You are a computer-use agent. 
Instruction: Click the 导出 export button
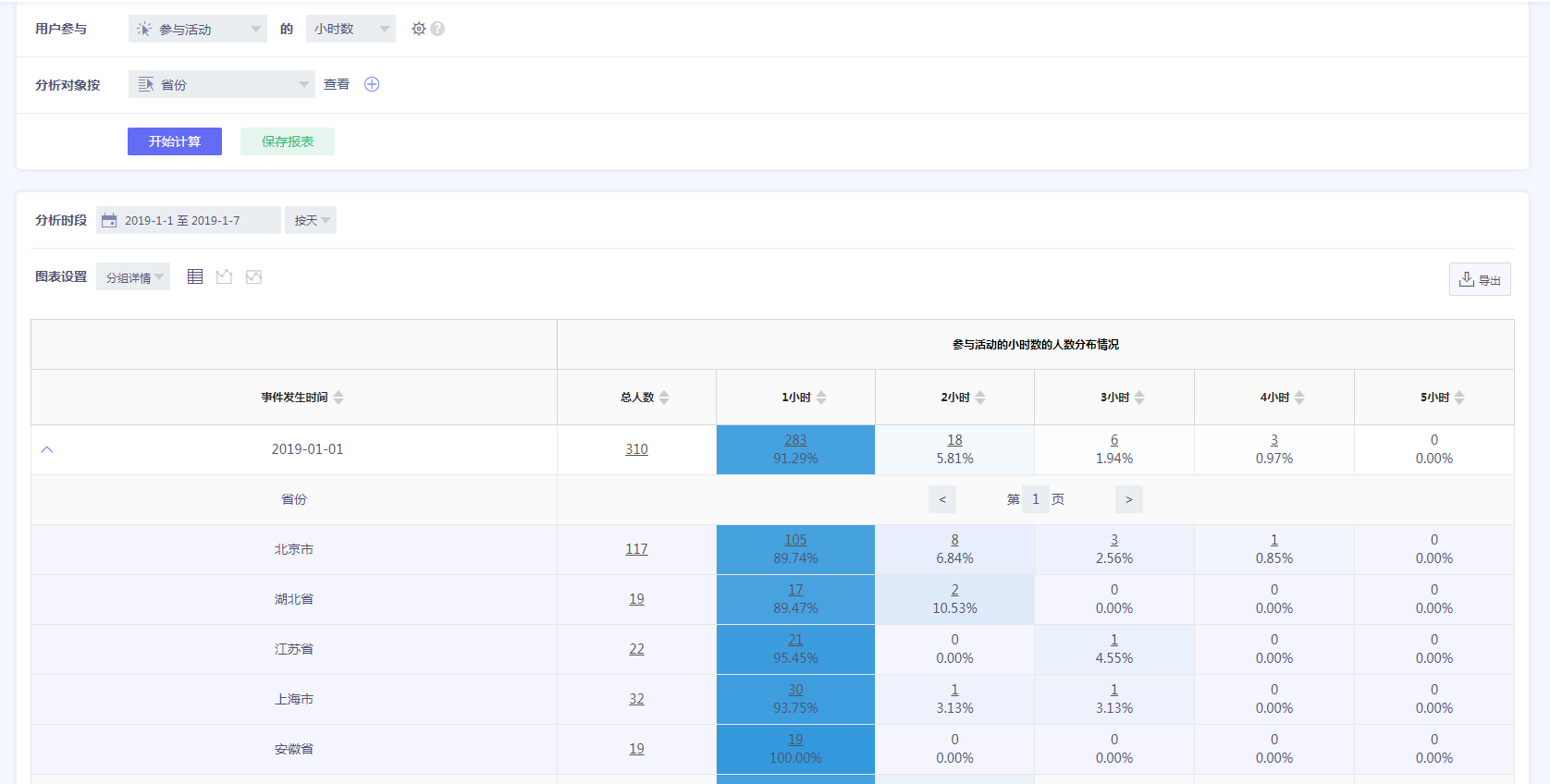(x=1479, y=279)
